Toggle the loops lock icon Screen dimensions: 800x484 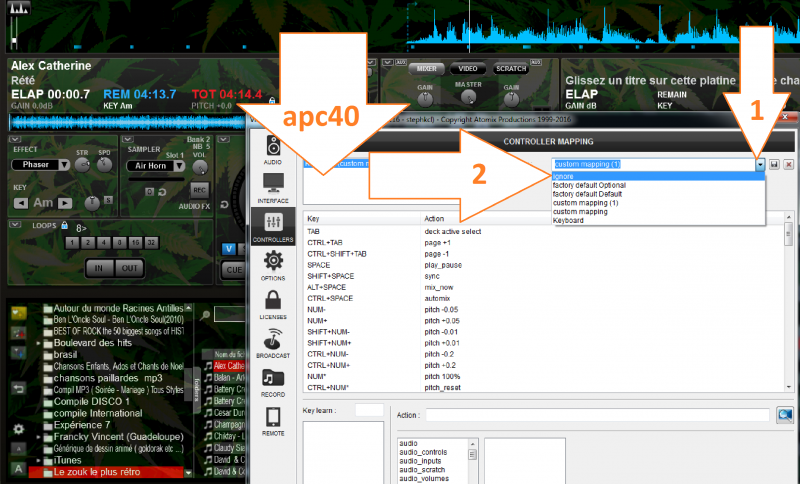(x=64, y=225)
